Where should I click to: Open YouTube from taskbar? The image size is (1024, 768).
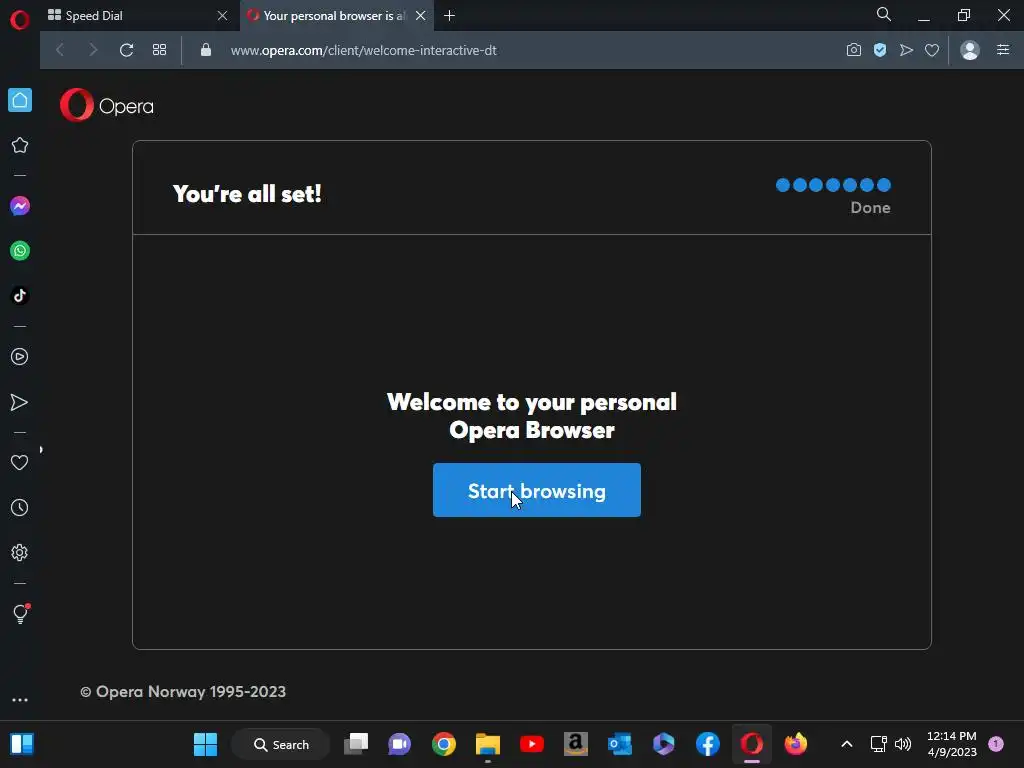point(532,744)
